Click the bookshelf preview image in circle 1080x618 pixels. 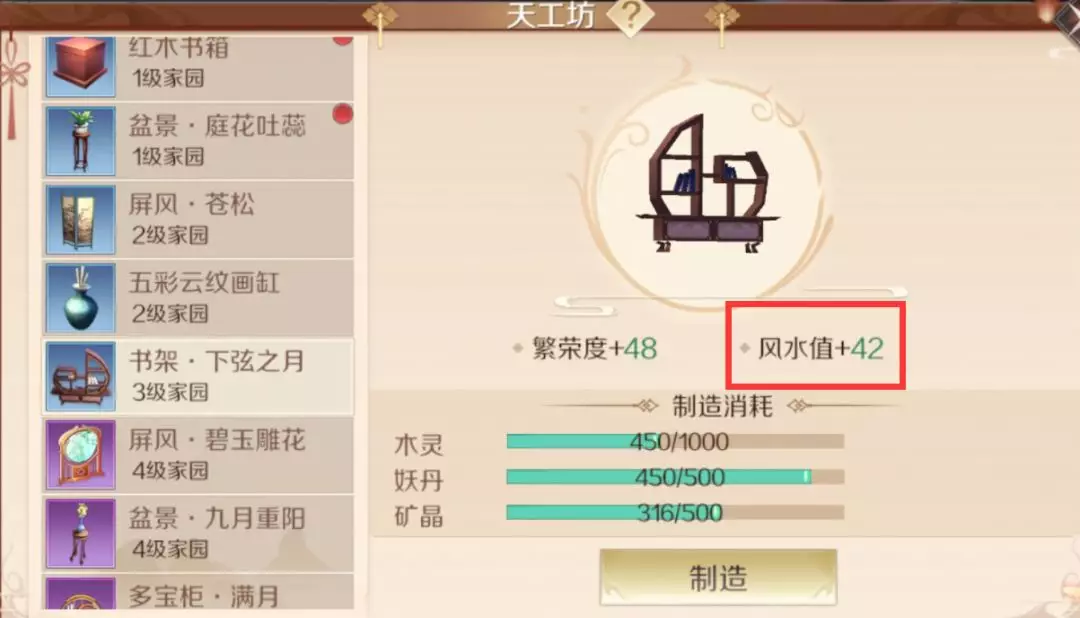pyautogui.click(x=707, y=185)
